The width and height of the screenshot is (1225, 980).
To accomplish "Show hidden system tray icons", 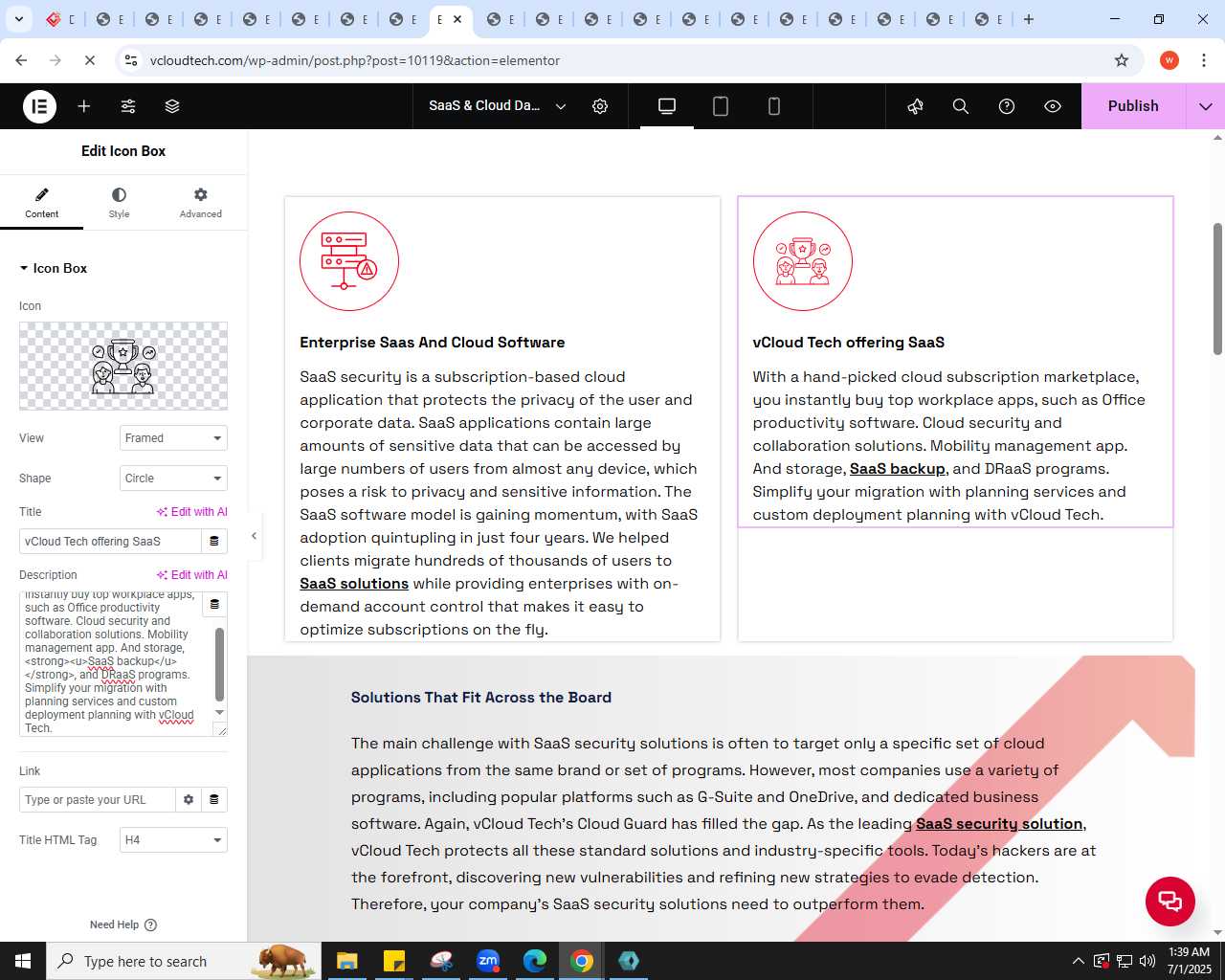I will (x=1079, y=961).
